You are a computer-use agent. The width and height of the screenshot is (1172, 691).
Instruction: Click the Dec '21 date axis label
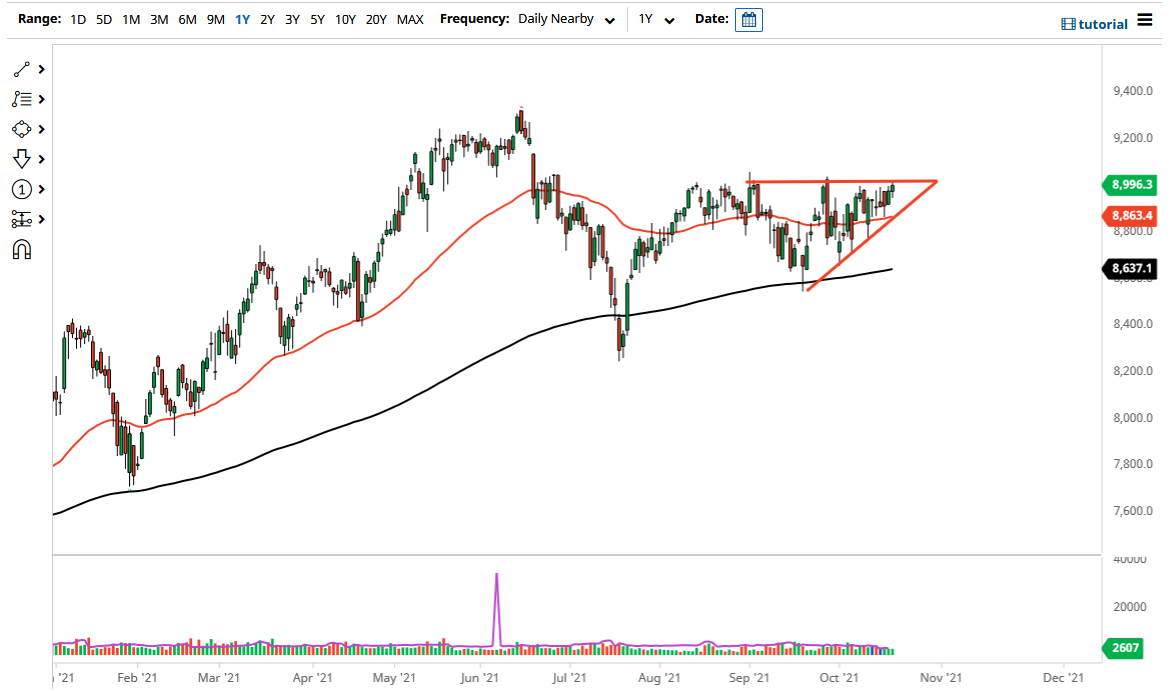point(1062,678)
